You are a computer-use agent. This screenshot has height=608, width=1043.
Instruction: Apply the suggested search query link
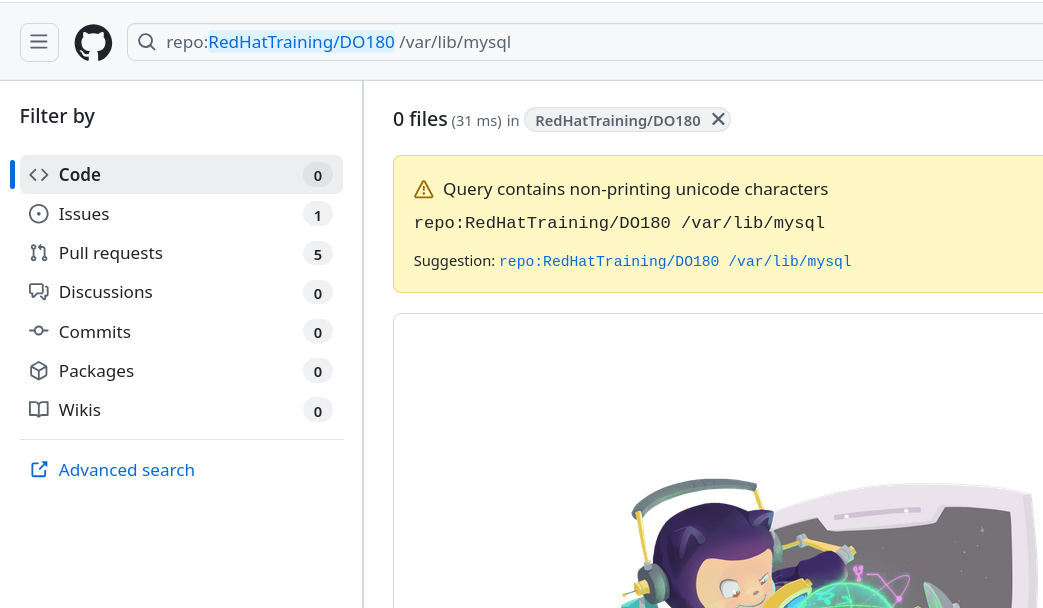click(x=675, y=261)
